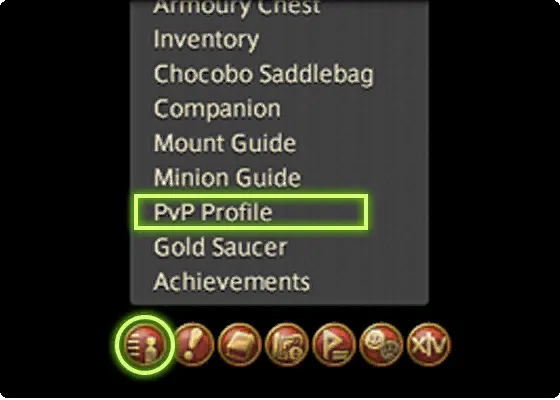Select the Companion menu entry
The image size is (560, 400).
coord(217,109)
